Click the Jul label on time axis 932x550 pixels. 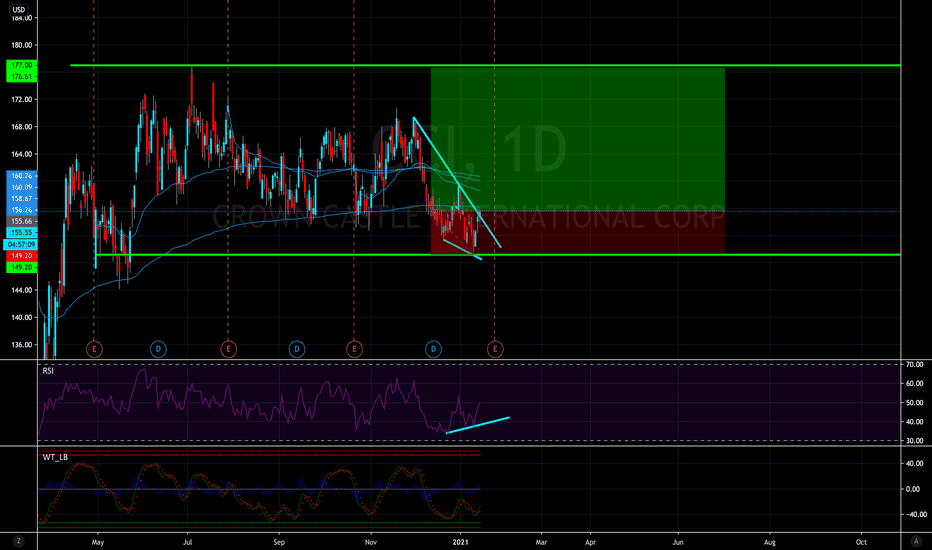188,542
